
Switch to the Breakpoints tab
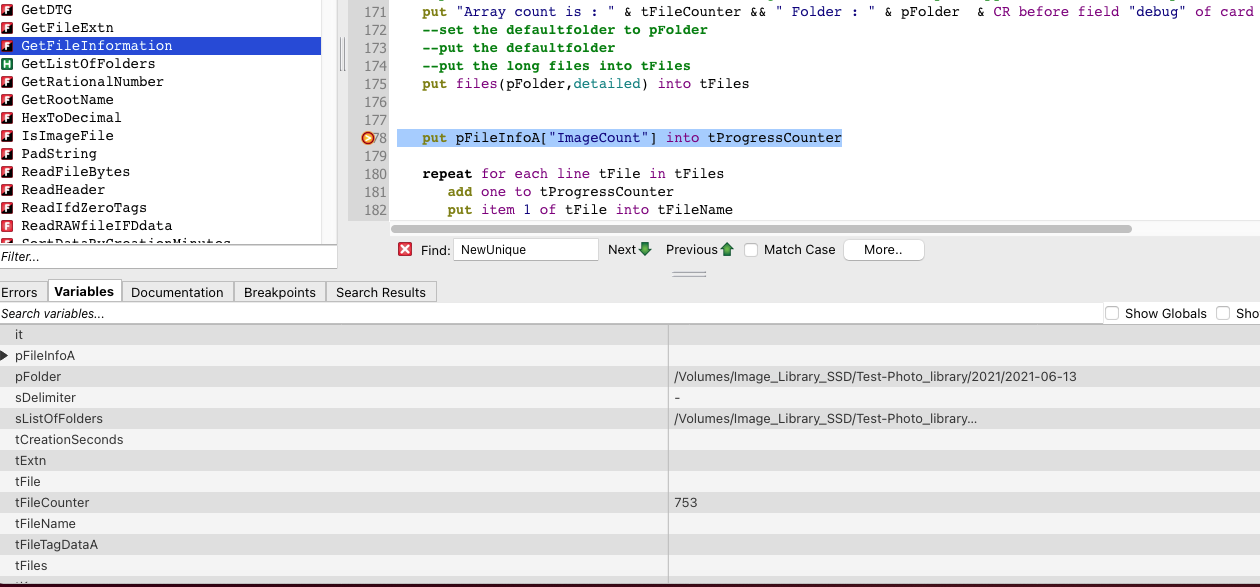point(279,292)
